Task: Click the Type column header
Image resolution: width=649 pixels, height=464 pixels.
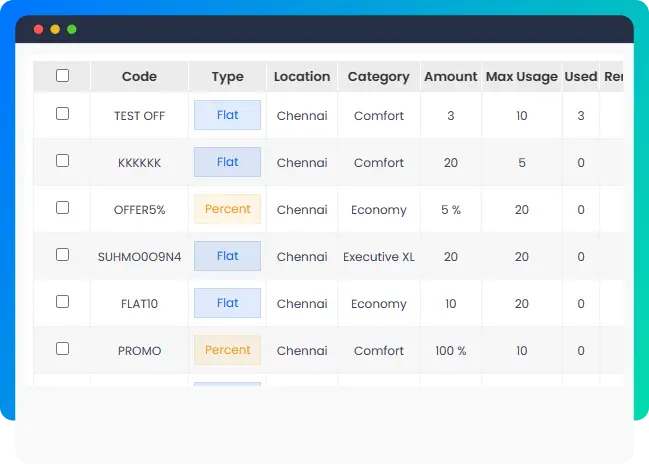Action: point(228,77)
